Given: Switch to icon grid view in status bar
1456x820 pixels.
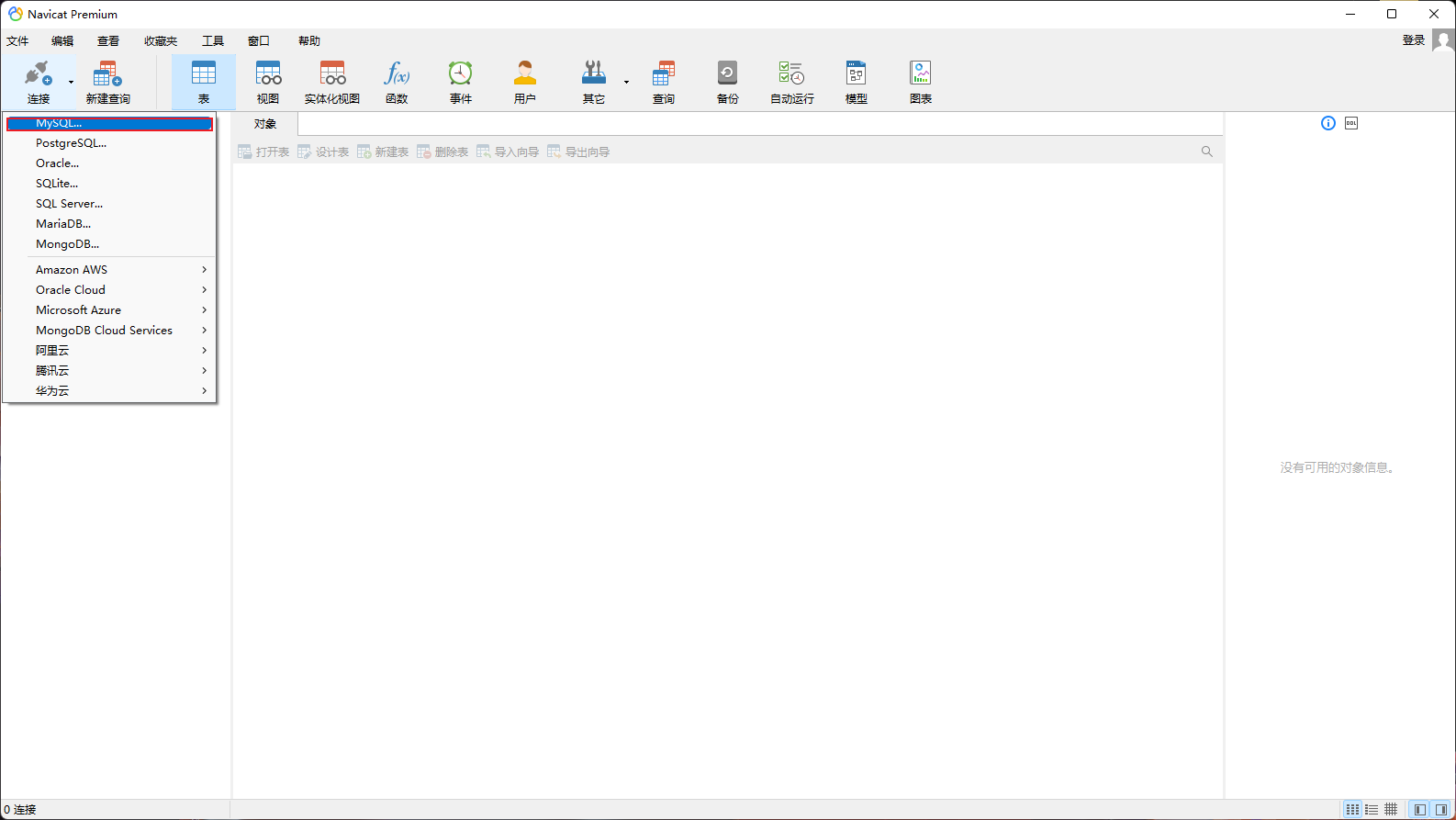Looking at the screenshot, I should (x=1352, y=809).
